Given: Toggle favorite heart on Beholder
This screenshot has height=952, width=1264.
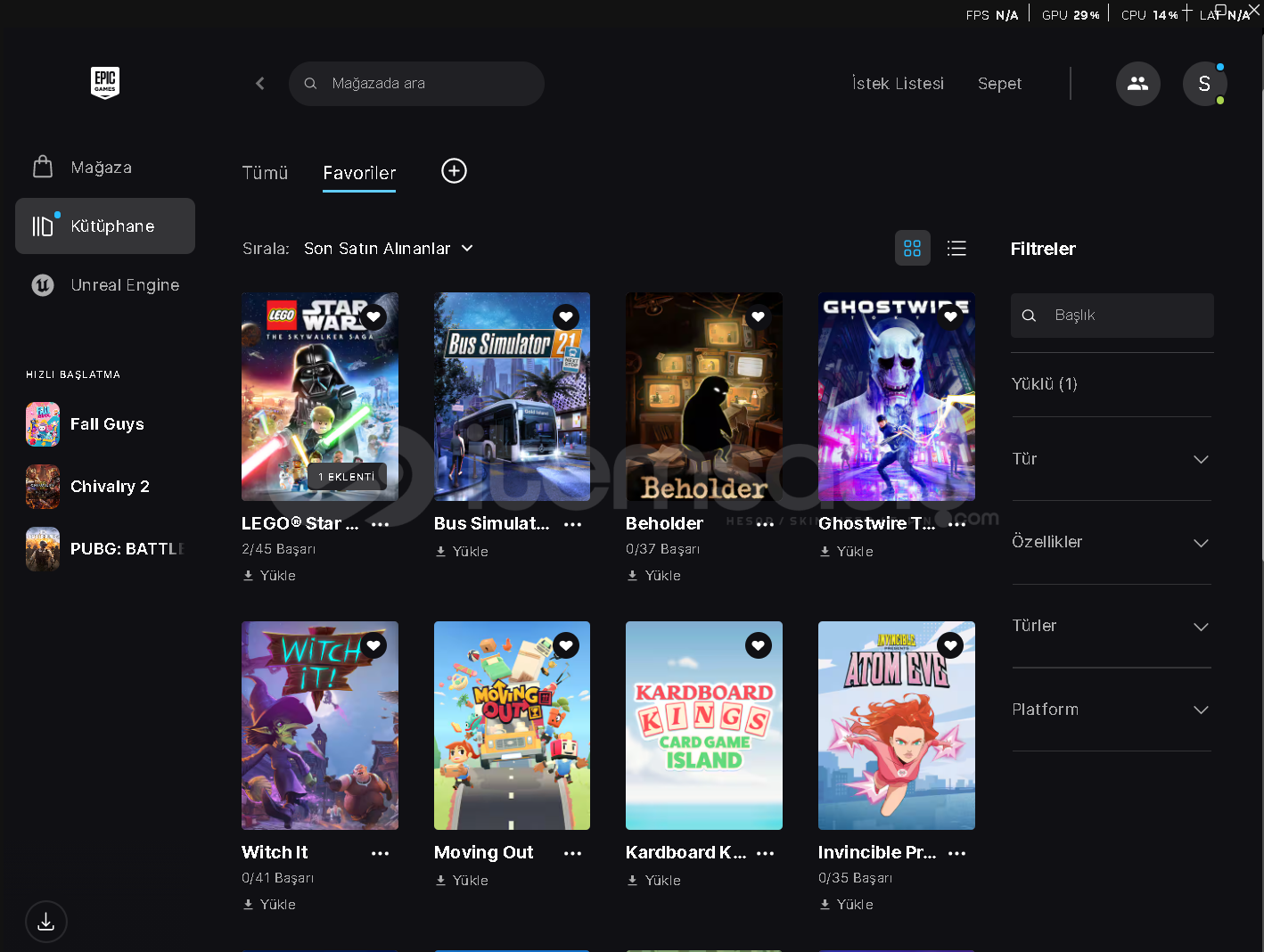Looking at the screenshot, I should 759,316.
